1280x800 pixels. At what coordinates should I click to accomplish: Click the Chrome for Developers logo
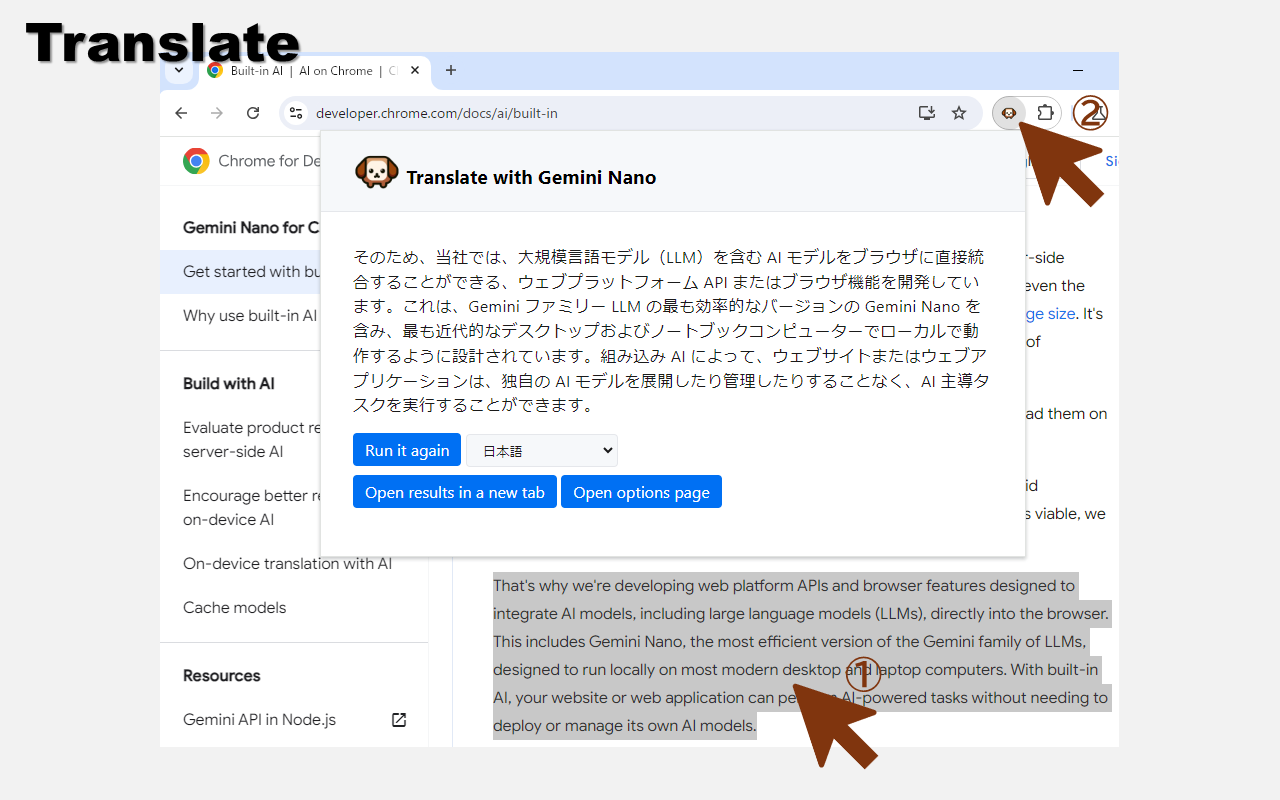click(x=196, y=161)
